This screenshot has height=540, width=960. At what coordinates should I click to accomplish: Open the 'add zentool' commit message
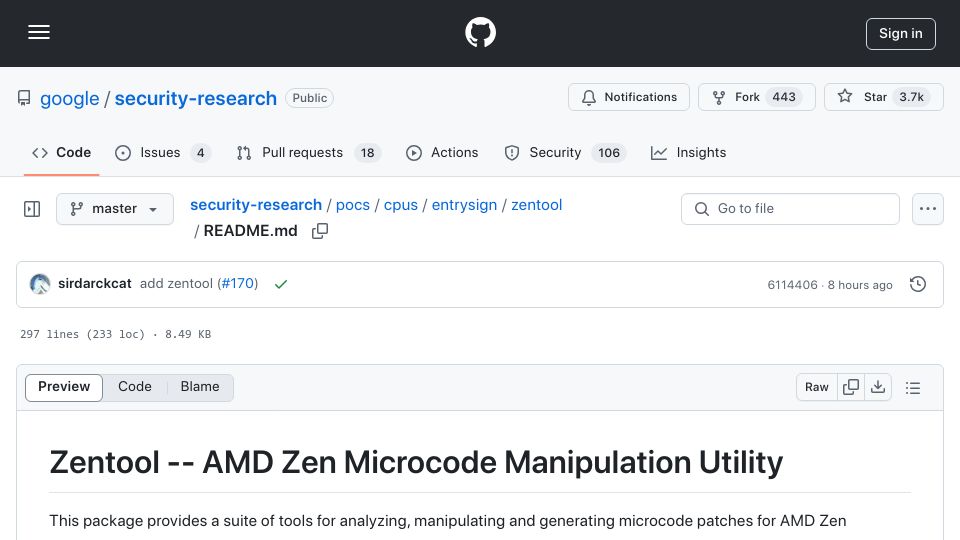(x=176, y=283)
